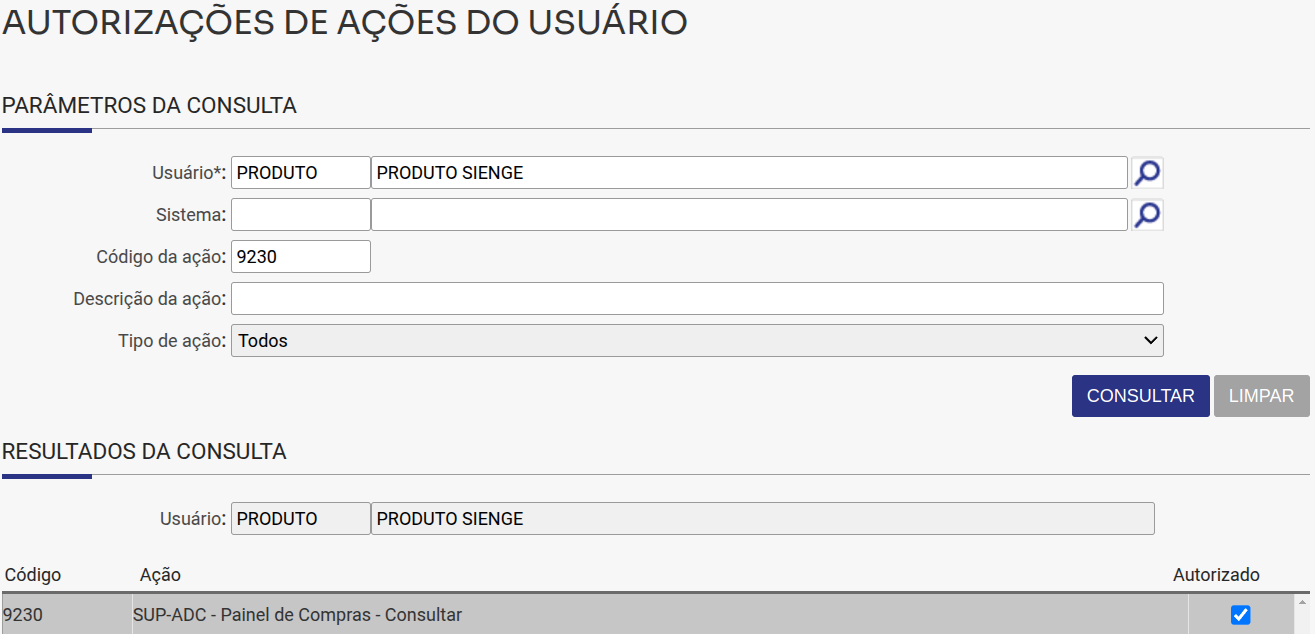1315x634 pixels.
Task: Select 'Todos' in the Tipo de ação selector
Action: (x=697, y=340)
